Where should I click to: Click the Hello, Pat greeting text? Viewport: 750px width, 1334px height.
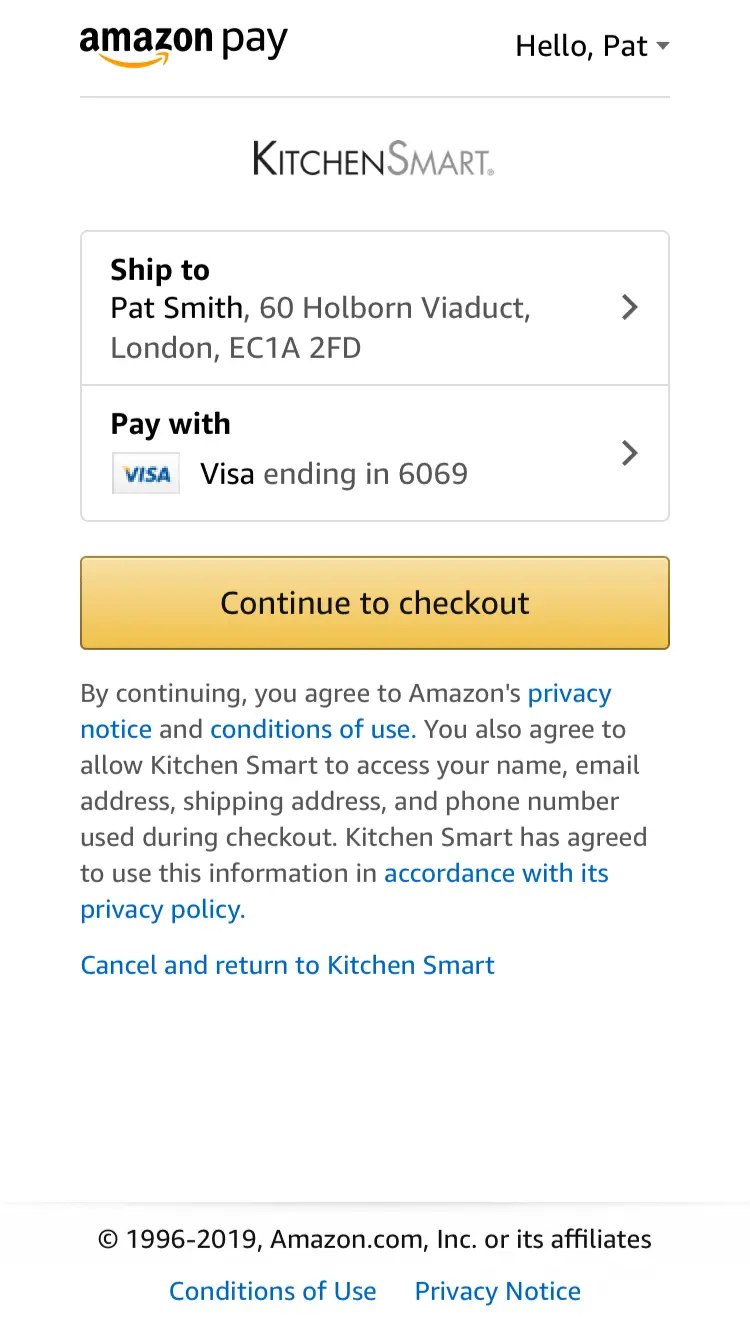tap(581, 46)
